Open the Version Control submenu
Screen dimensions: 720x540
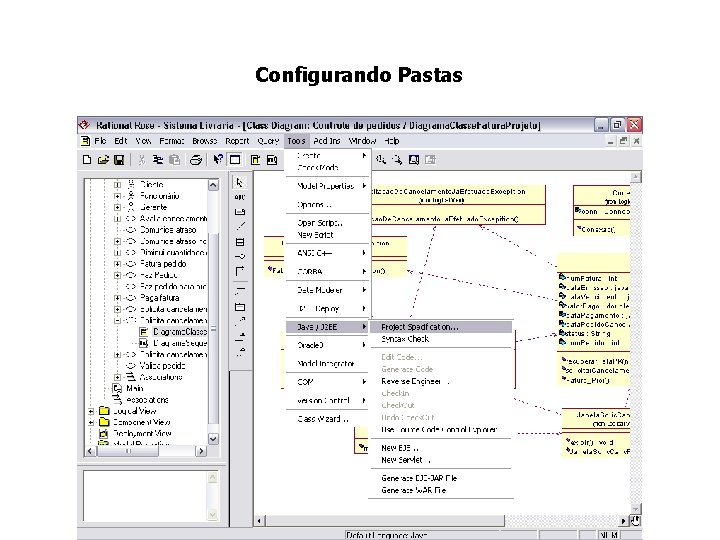point(328,400)
